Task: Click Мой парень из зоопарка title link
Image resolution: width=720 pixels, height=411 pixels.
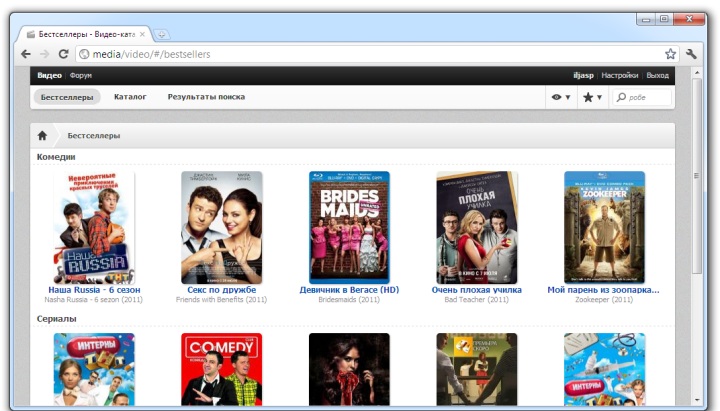Action: pyautogui.click(x=603, y=290)
